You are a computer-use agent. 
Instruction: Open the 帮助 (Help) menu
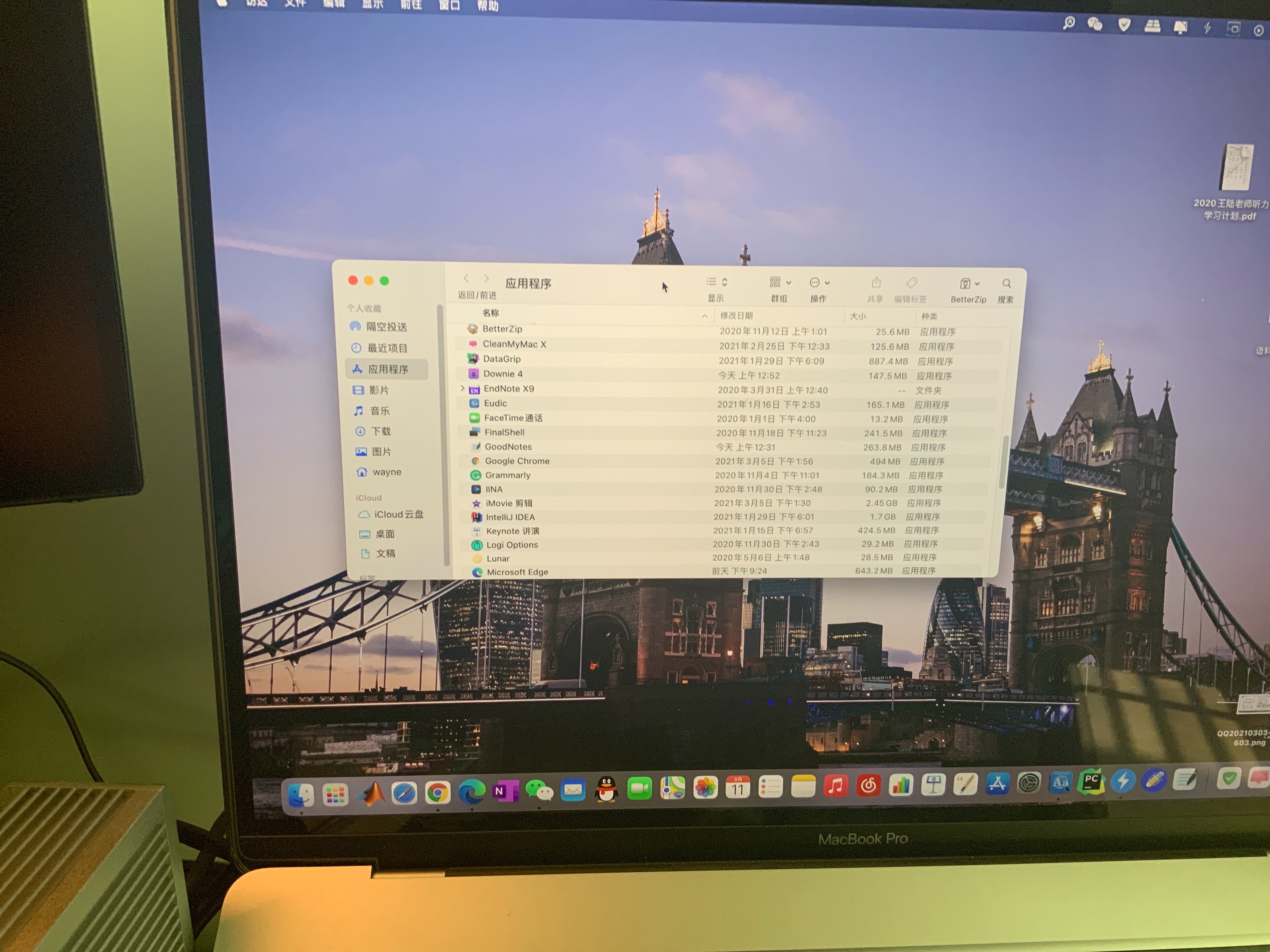click(x=488, y=6)
